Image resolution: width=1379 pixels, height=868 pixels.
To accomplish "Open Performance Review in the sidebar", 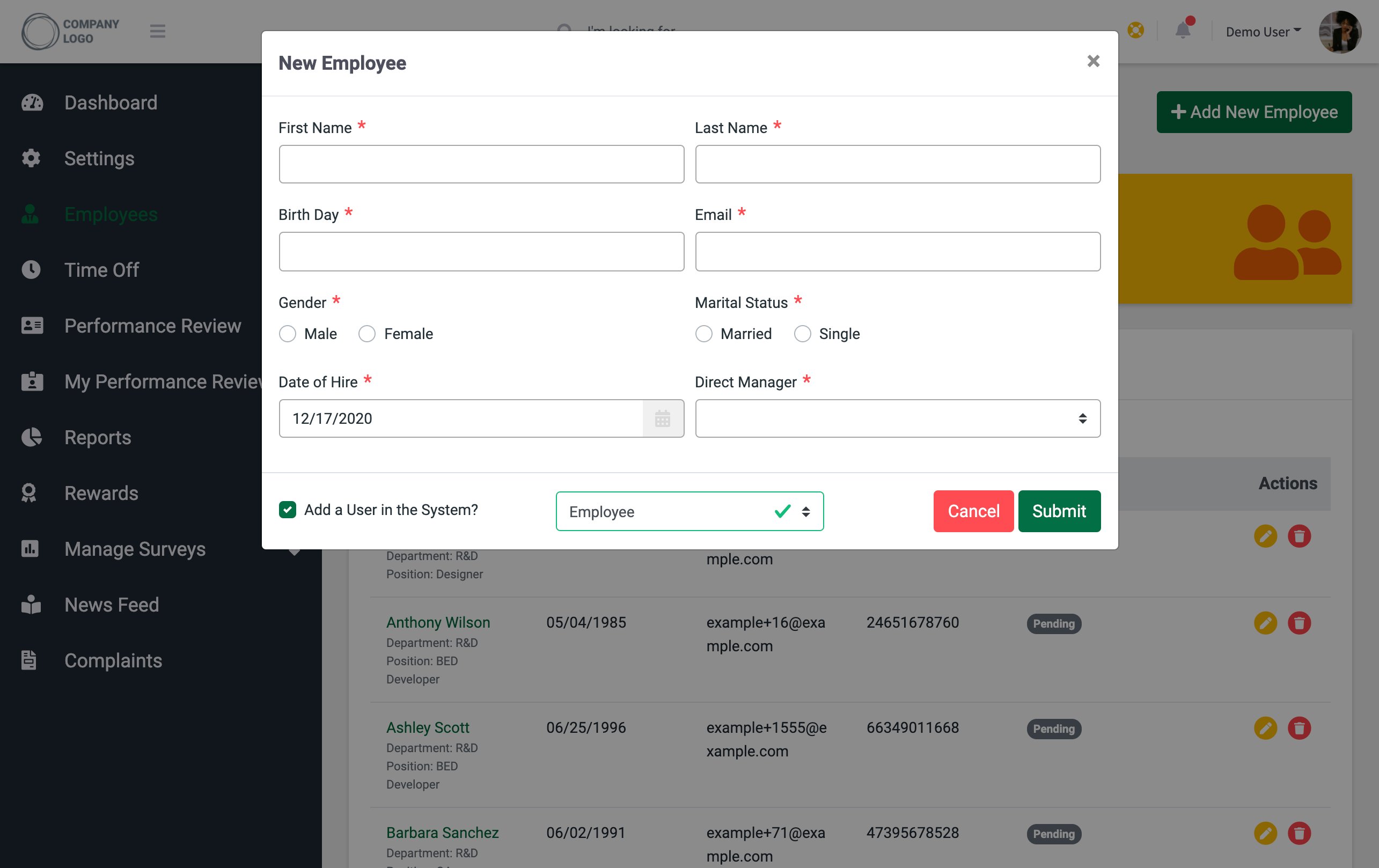I will [153, 325].
